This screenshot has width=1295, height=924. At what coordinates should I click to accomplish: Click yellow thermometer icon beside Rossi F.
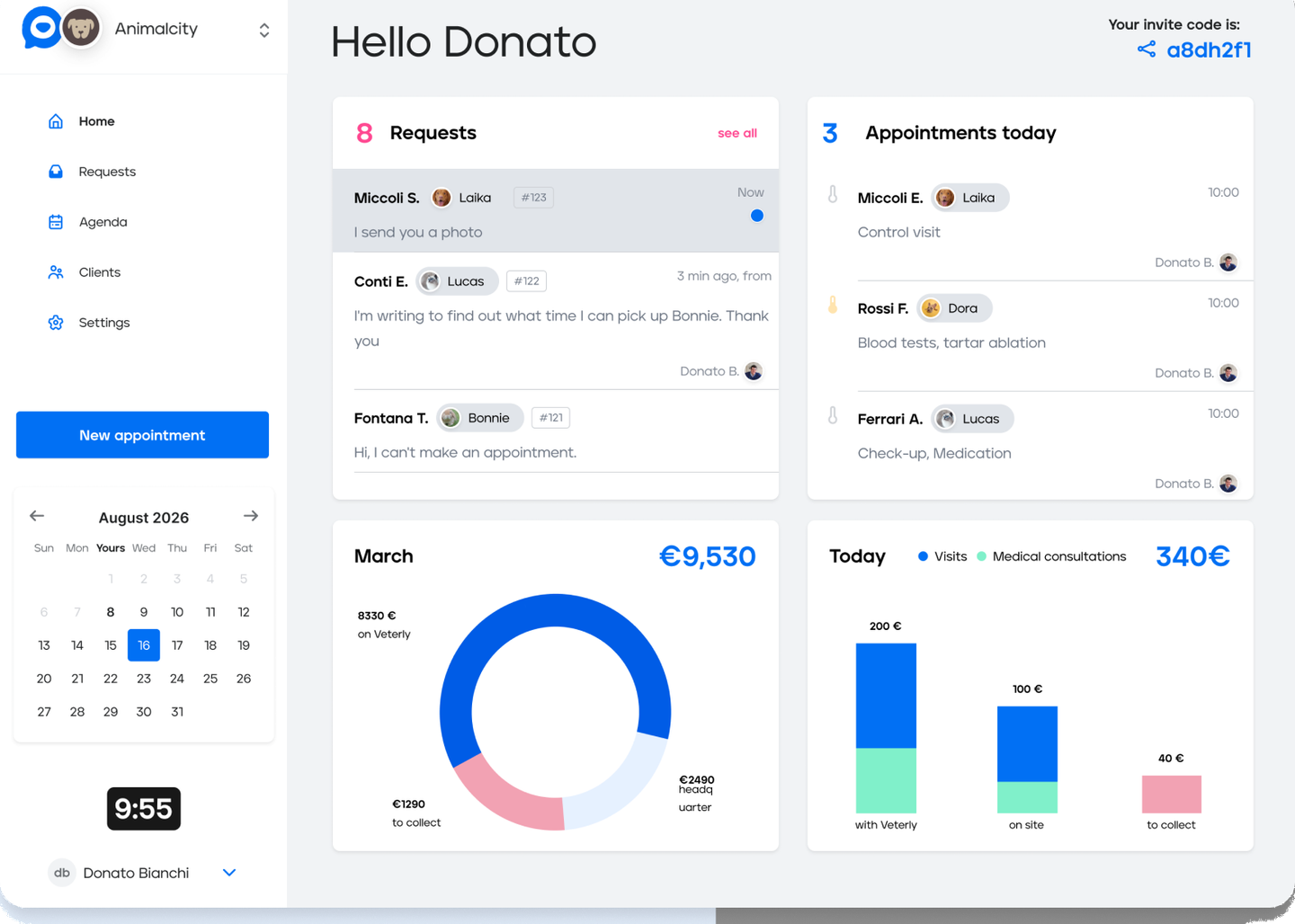(833, 306)
